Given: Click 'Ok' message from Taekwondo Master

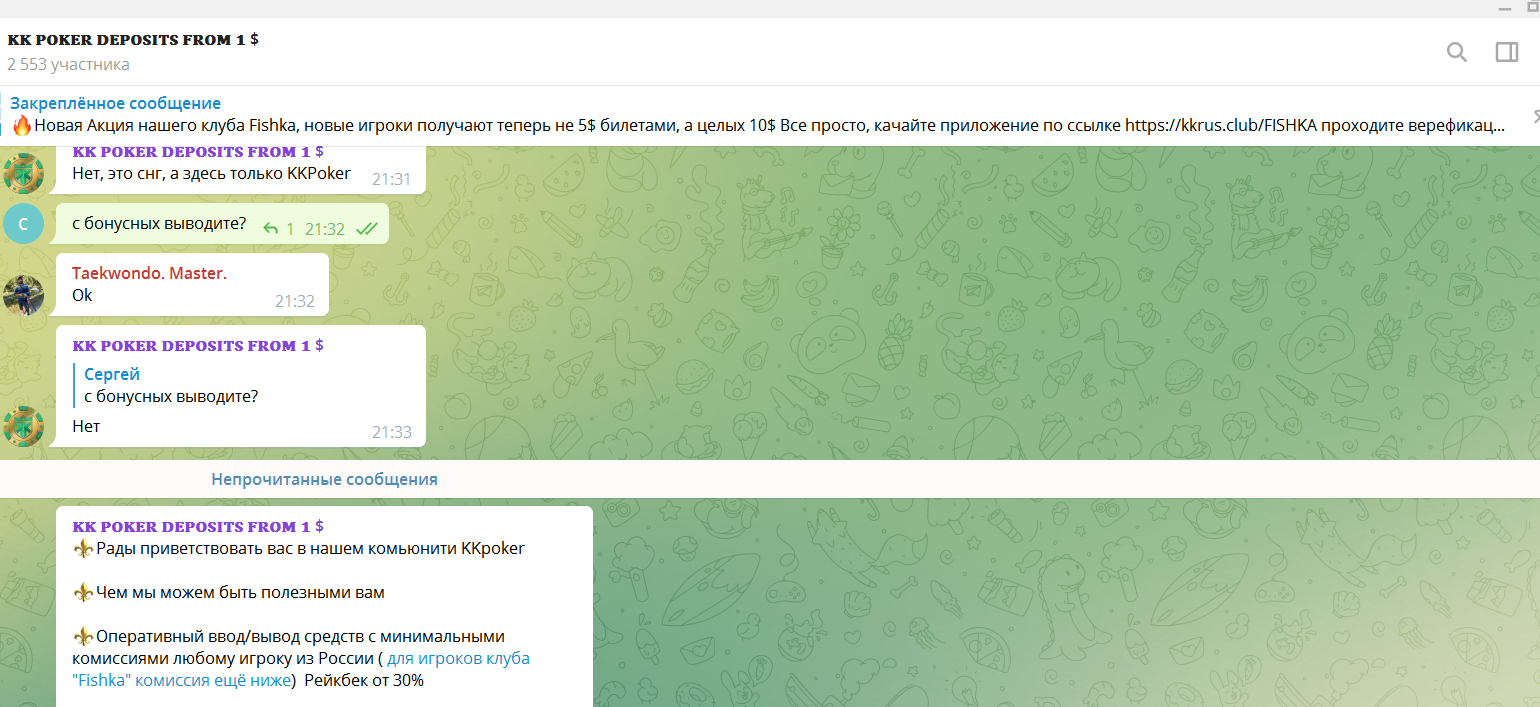Looking at the screenshot, I should click(x=82, y=295).
